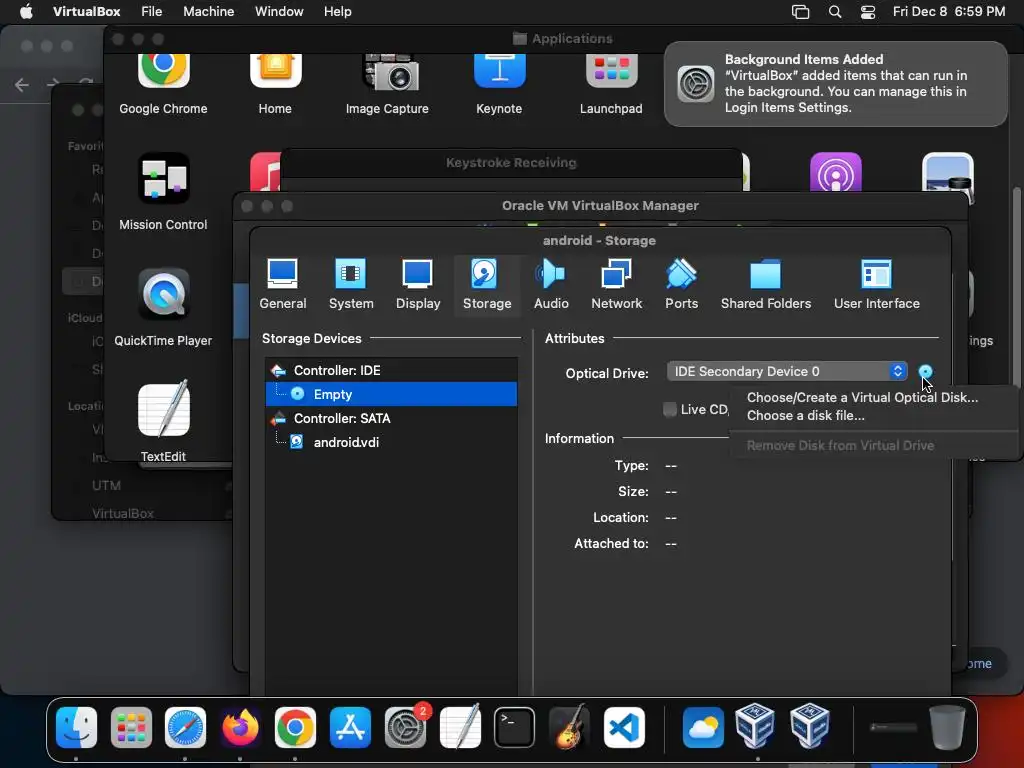
Task: Select Podcasts app in Applications window
Action: point(835,173)
